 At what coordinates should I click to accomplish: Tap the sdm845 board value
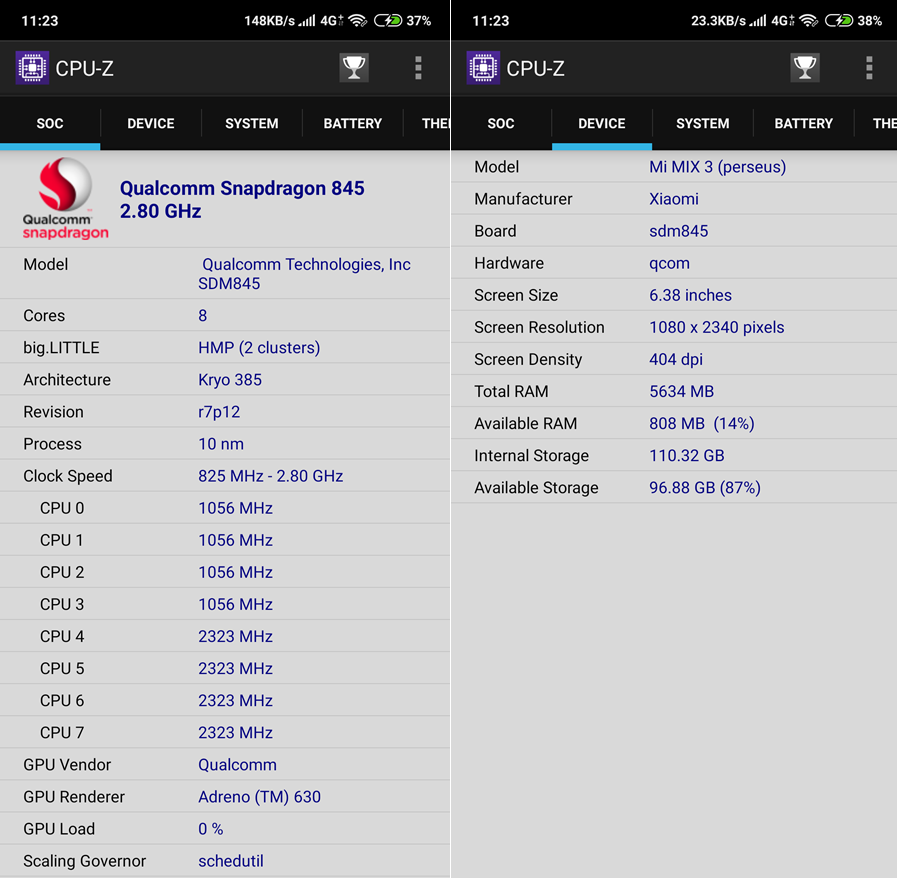click(678, 231)
